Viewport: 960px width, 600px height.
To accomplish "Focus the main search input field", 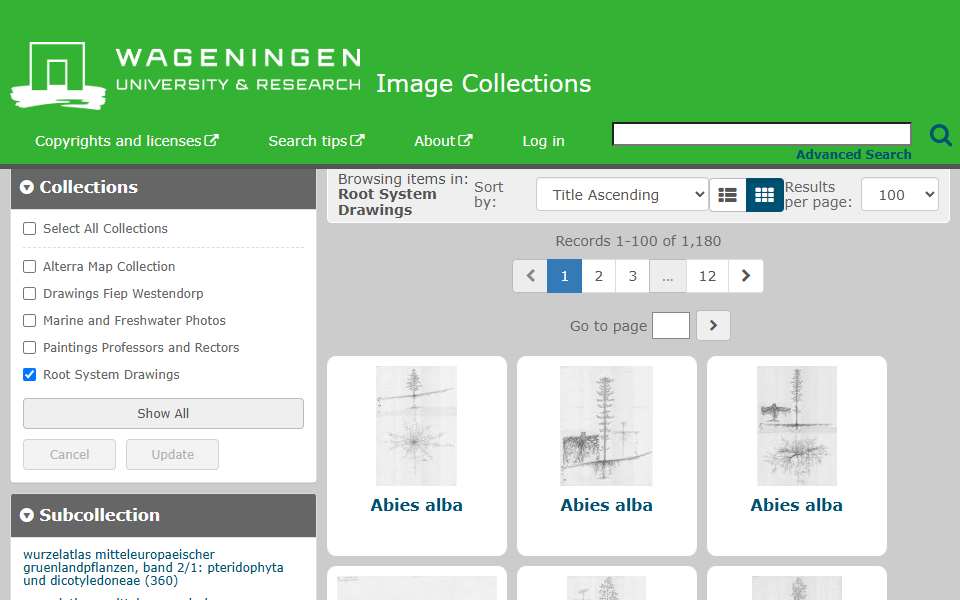I will coord(762,133).
